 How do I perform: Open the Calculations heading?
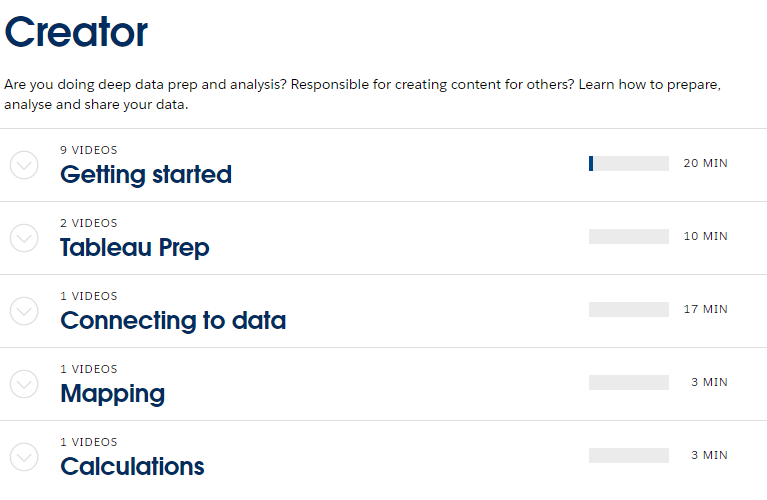point(132,467)
